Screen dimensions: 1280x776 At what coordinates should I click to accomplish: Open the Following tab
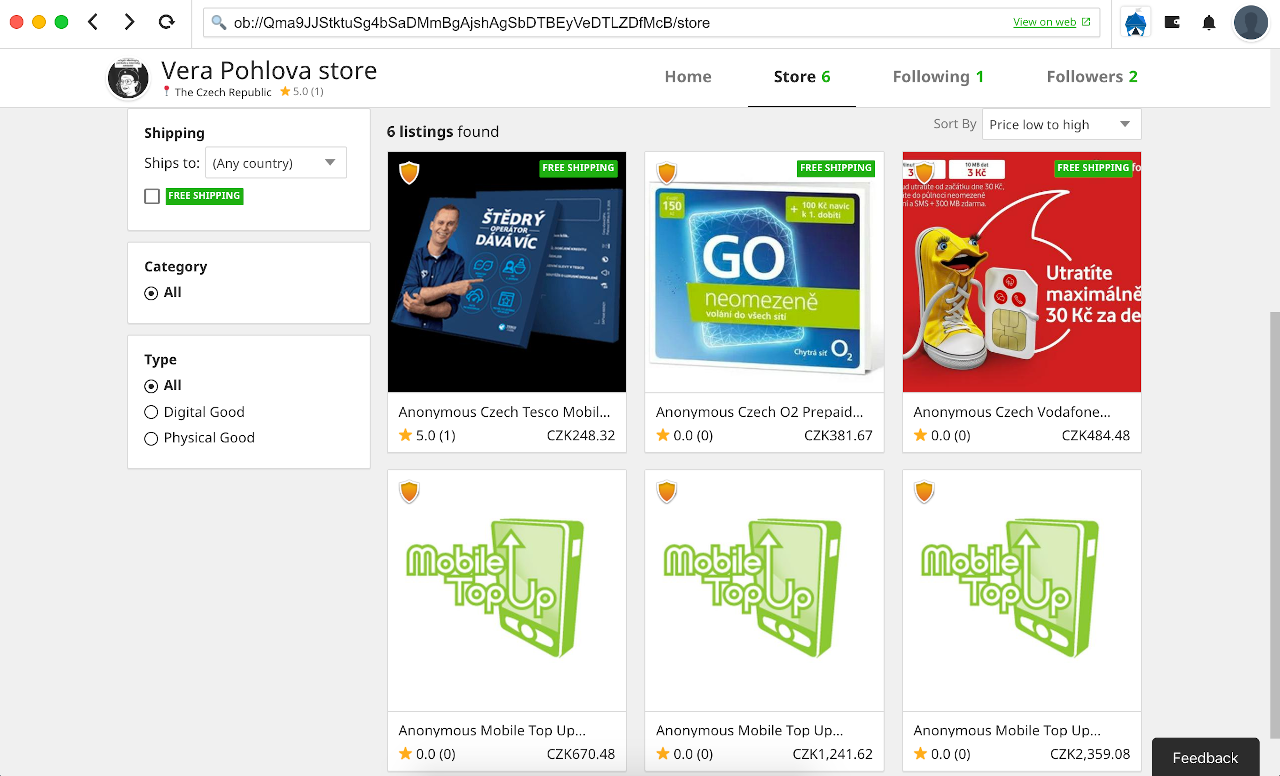point(938,76)
